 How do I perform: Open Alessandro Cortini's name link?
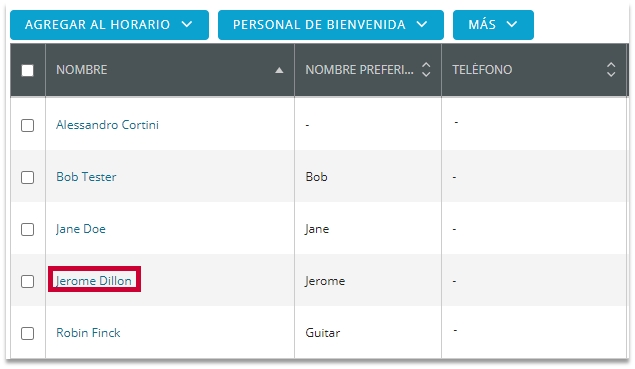coord(107,125)
